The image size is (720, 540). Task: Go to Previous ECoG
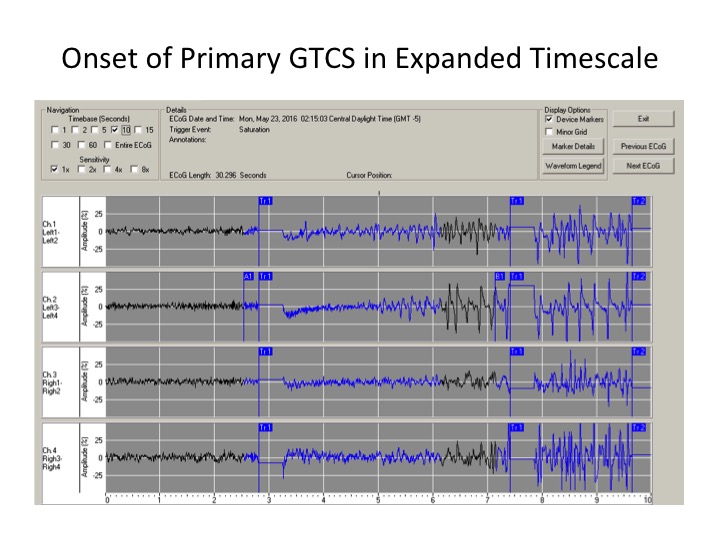pos(643,146)
